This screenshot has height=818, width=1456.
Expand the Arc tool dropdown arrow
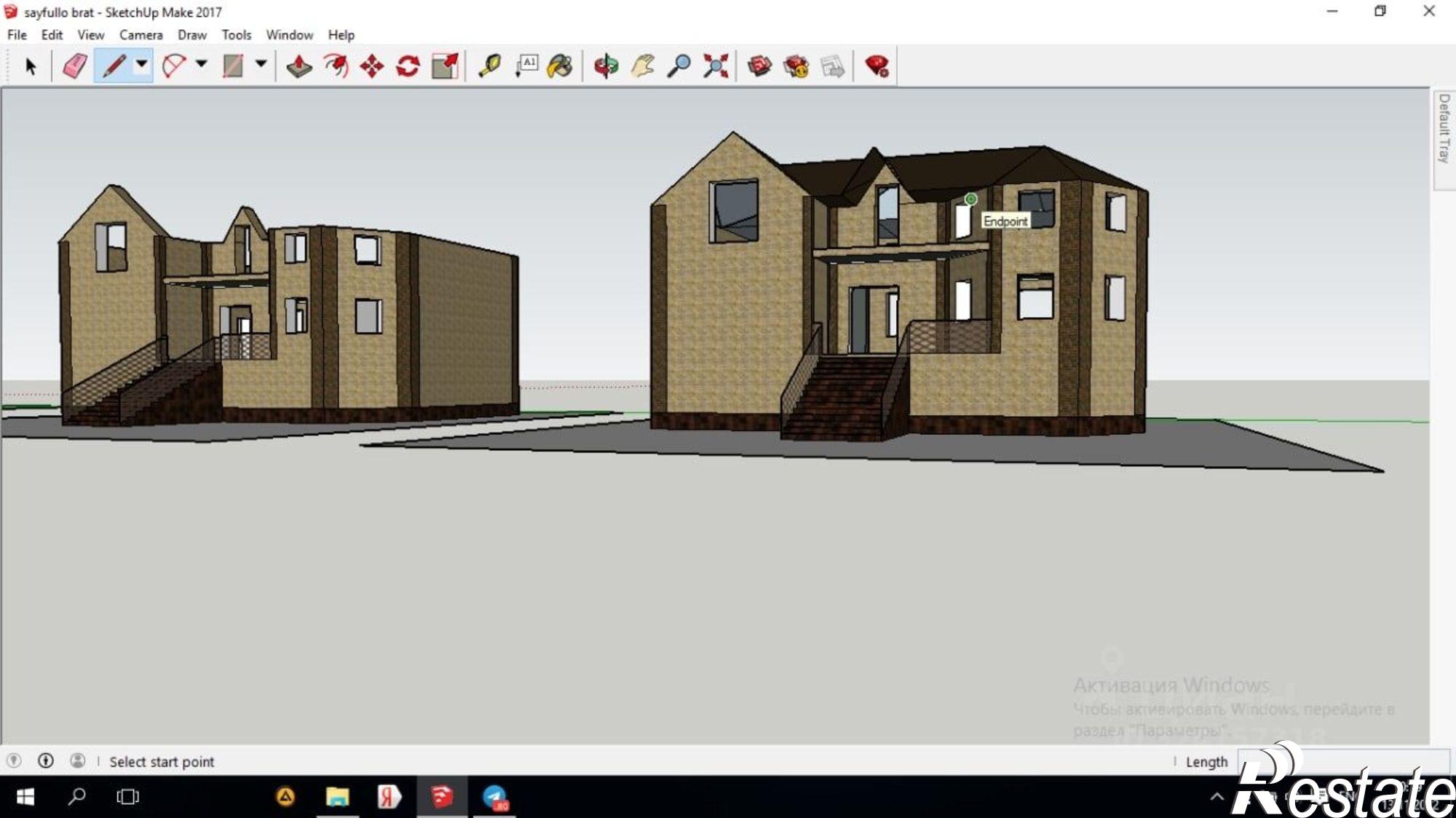(202, 64)
